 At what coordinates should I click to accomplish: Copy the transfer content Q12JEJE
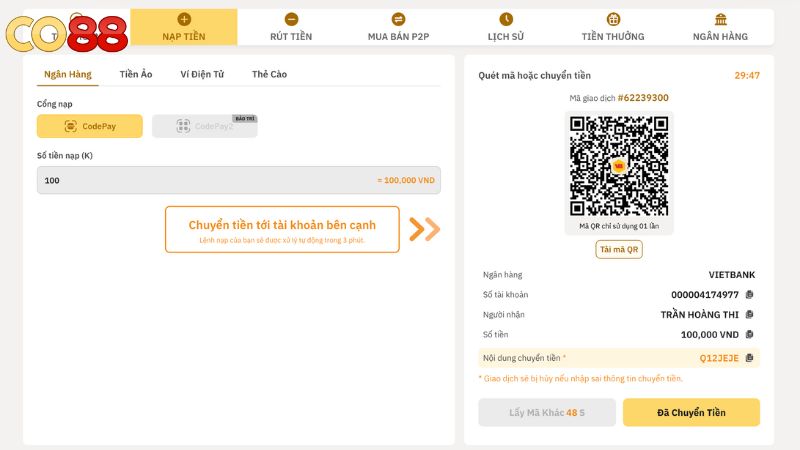(x=749, y=358)
